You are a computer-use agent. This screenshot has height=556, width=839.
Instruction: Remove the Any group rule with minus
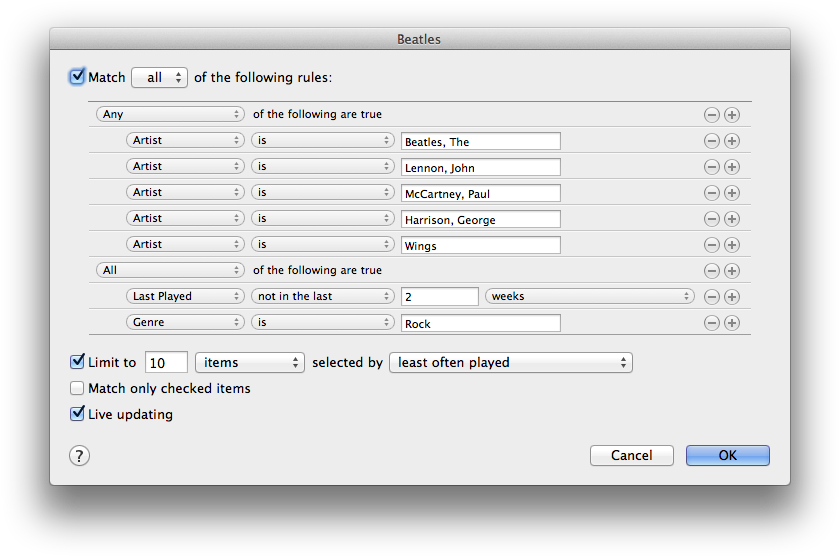click(x=711, y=115)
